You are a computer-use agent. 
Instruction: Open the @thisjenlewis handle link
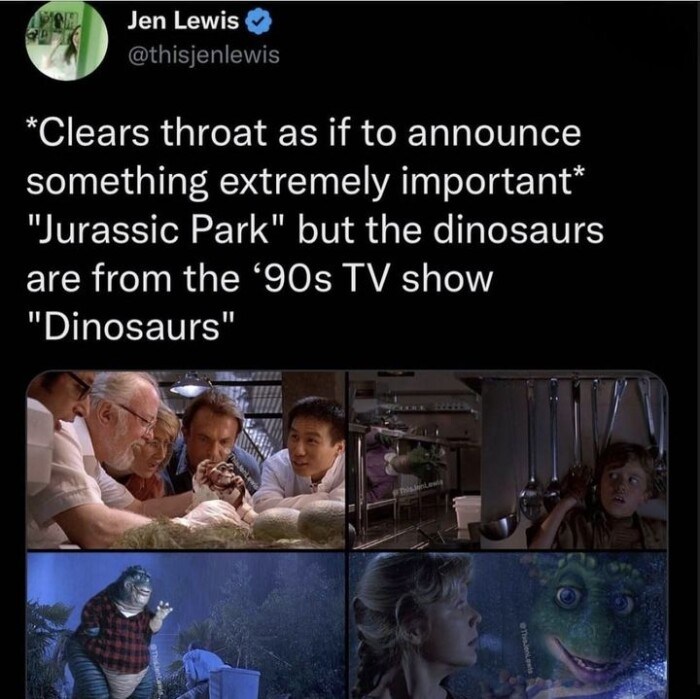[204, 55]
